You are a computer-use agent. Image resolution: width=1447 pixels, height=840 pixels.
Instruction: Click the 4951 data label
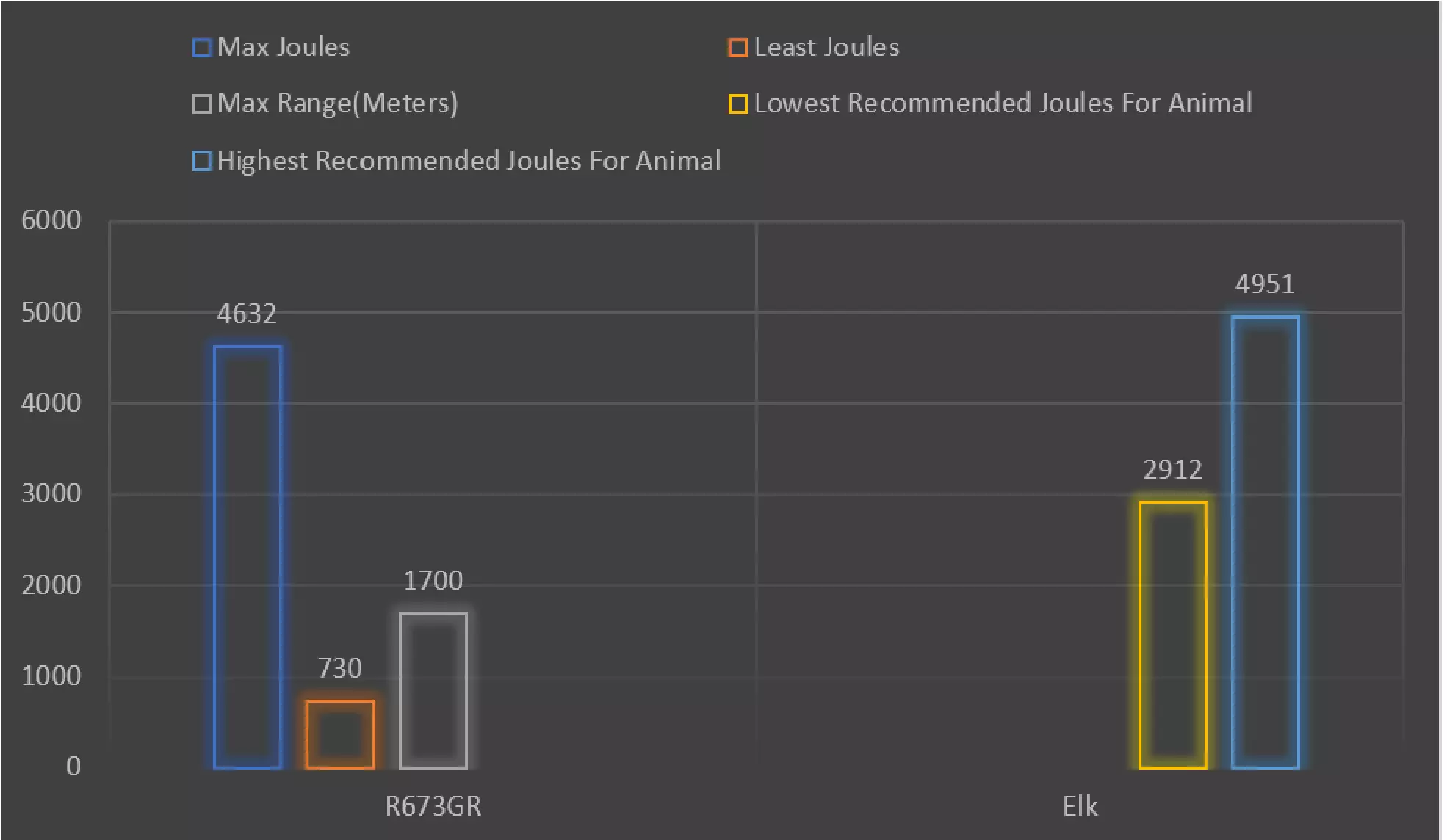(x=1265, y=284)
